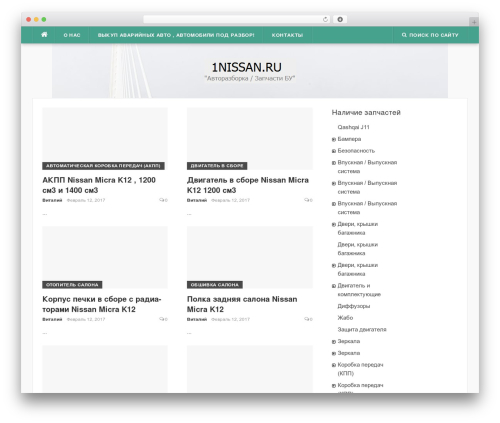Expand the 'Безопасность' category with plus icon

point(334,151)
